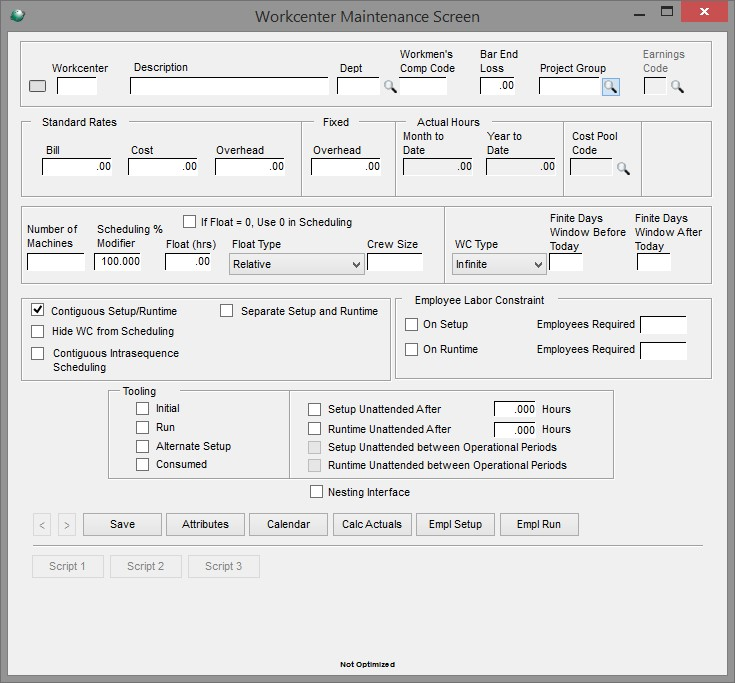Click the application globe icon in title bar
Viewport: 735px width, 683px height.
(x=17, y=16)
